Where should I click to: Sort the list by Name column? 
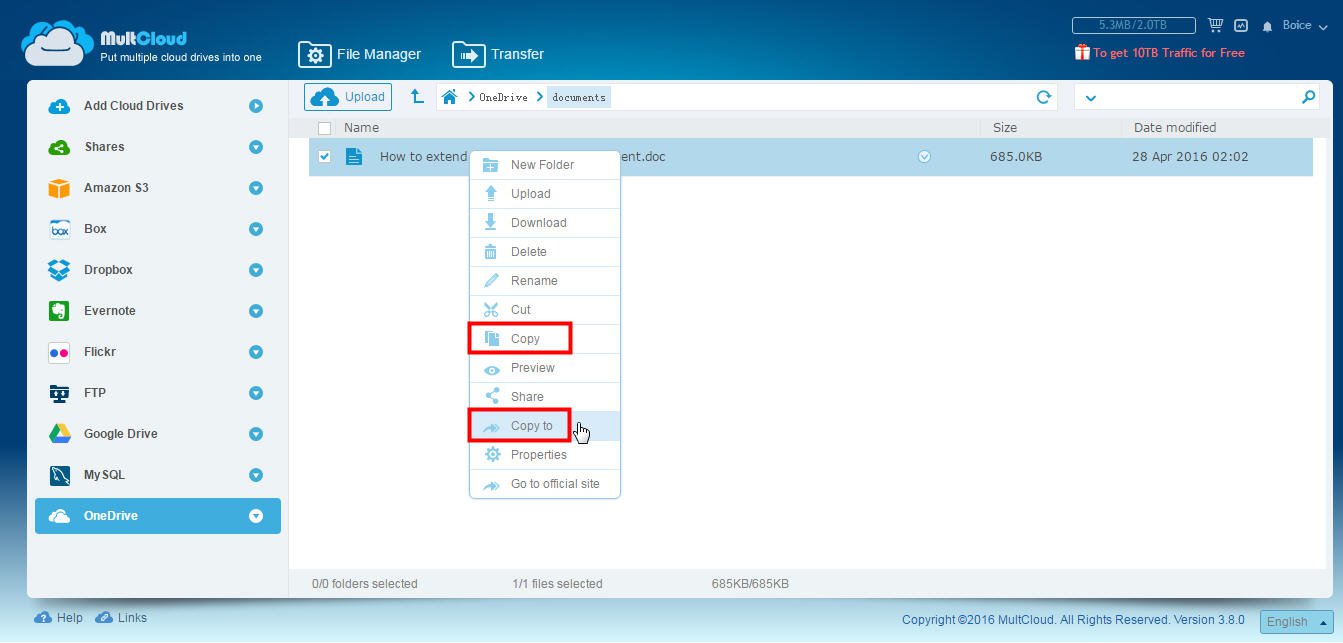click(361, 127)
